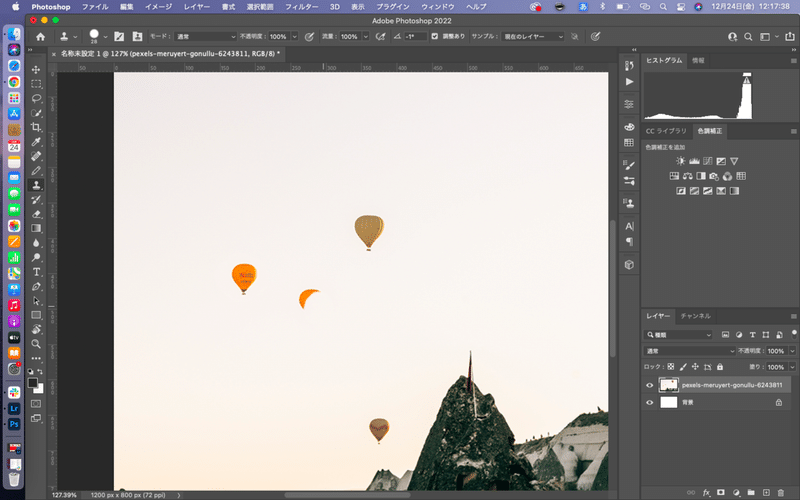This screenshot has height=500, width=800.
Task: Select the Path Selection tool
Action: point(36,301)
